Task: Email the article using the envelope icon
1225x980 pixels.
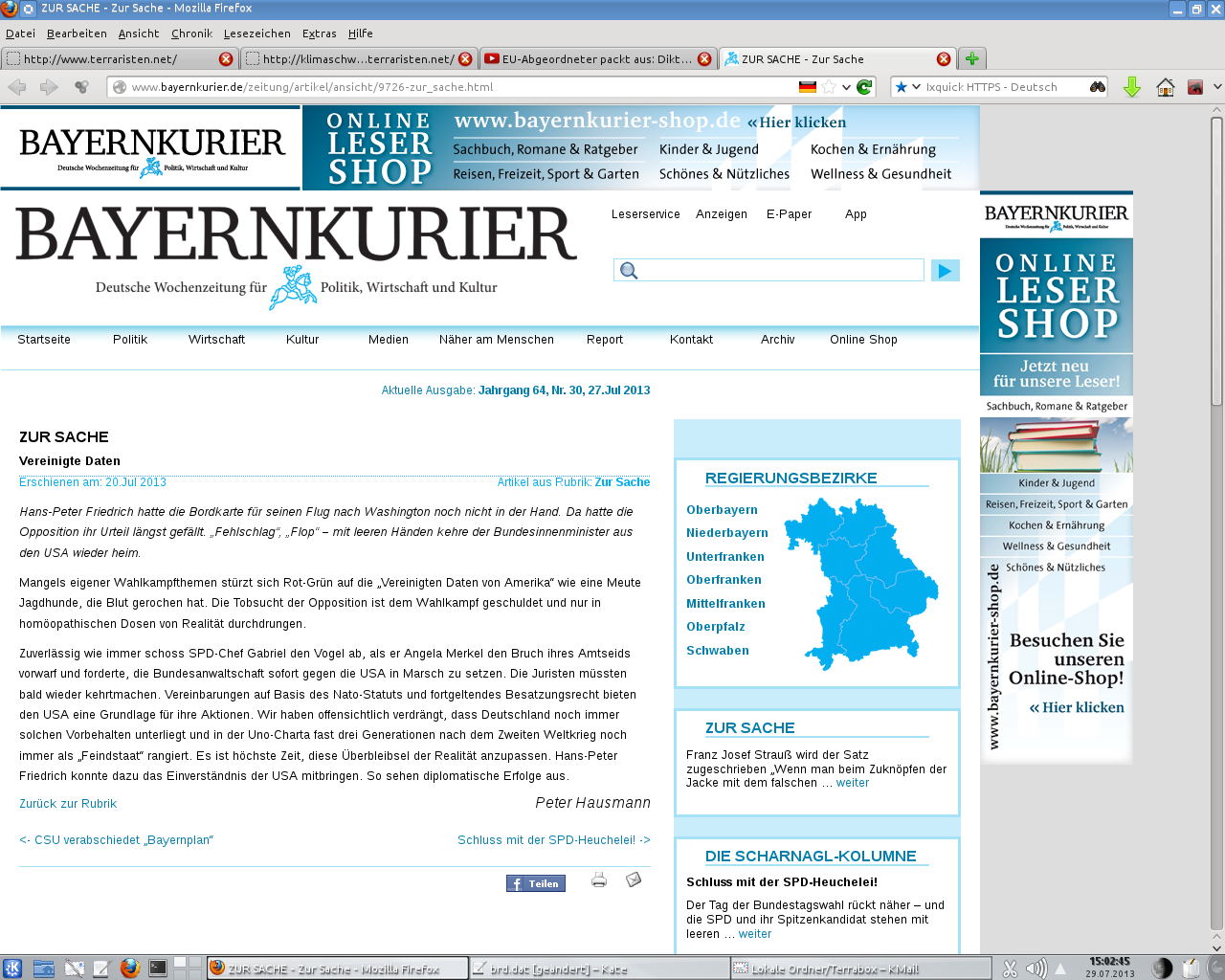Action: pos(634,880)
